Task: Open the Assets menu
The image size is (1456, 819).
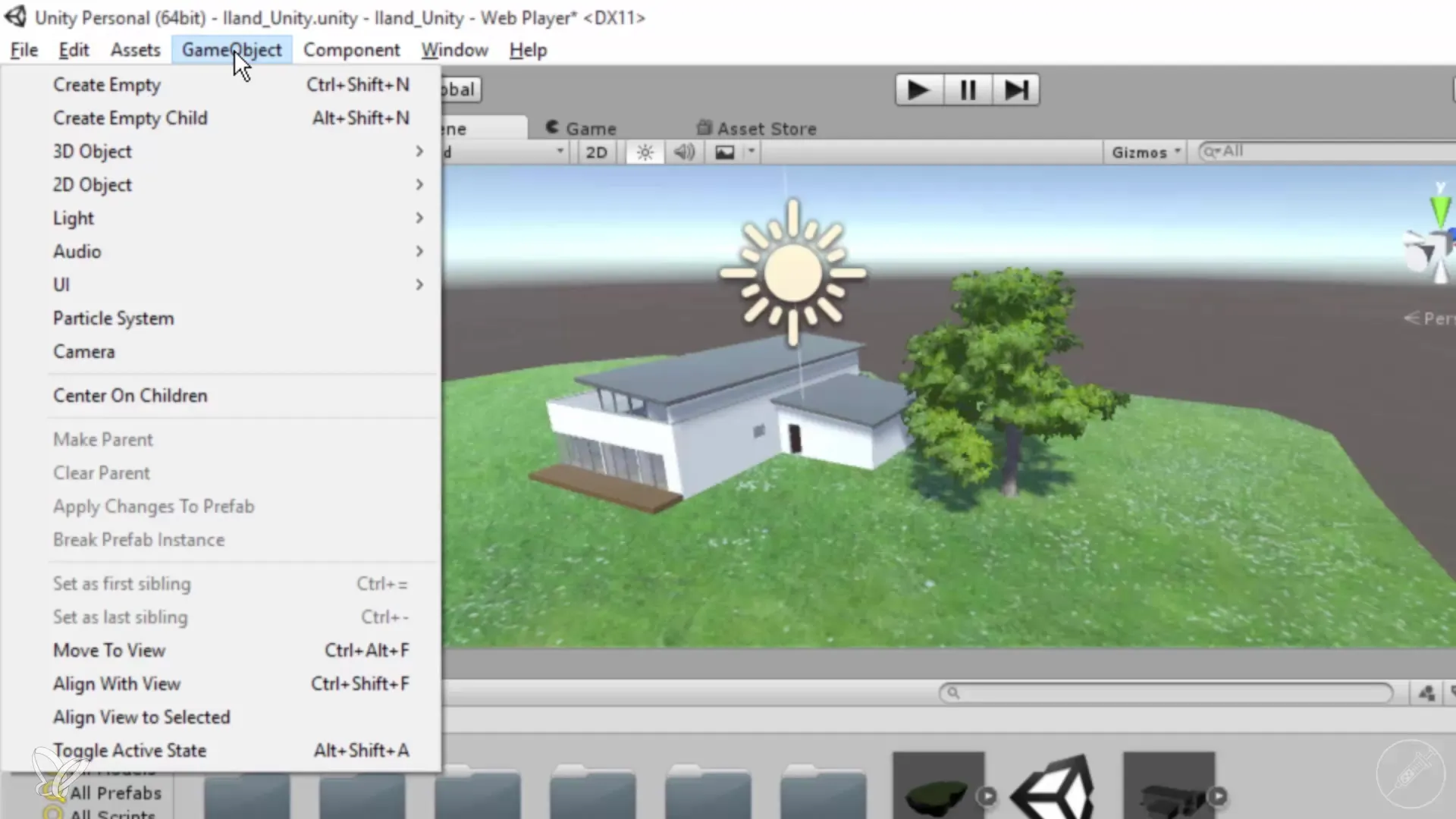Action: pyautogui.click(x=136, y=50)
